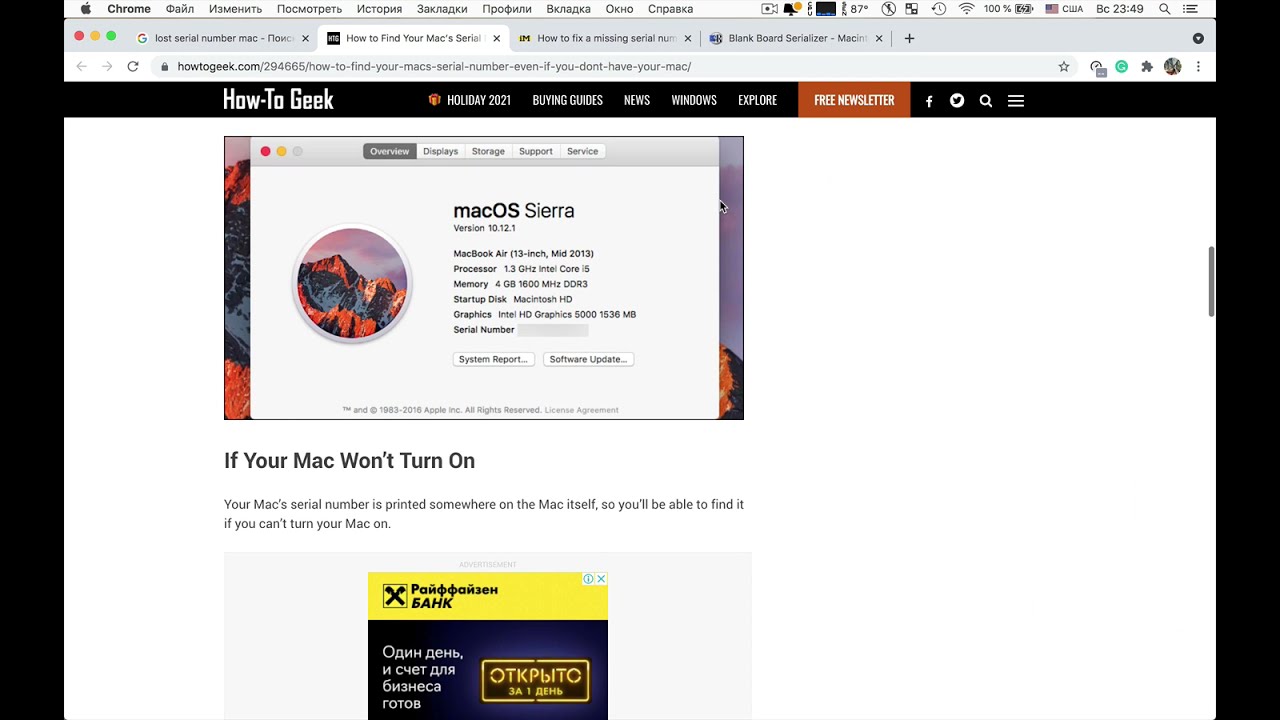Click the battery status indicator

(x=1007, y=9)
